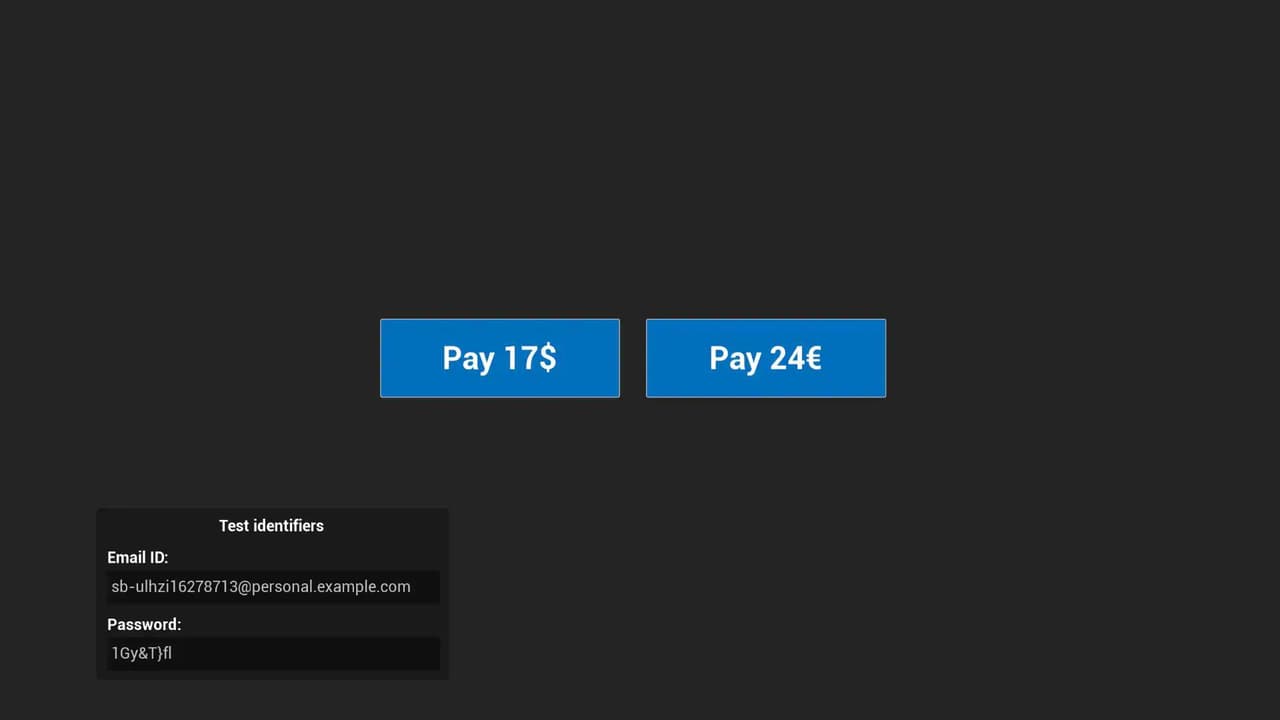This screenshot has width=1280, height=720.
Task: Choose the dollar payment option
Action: [500, 358]
